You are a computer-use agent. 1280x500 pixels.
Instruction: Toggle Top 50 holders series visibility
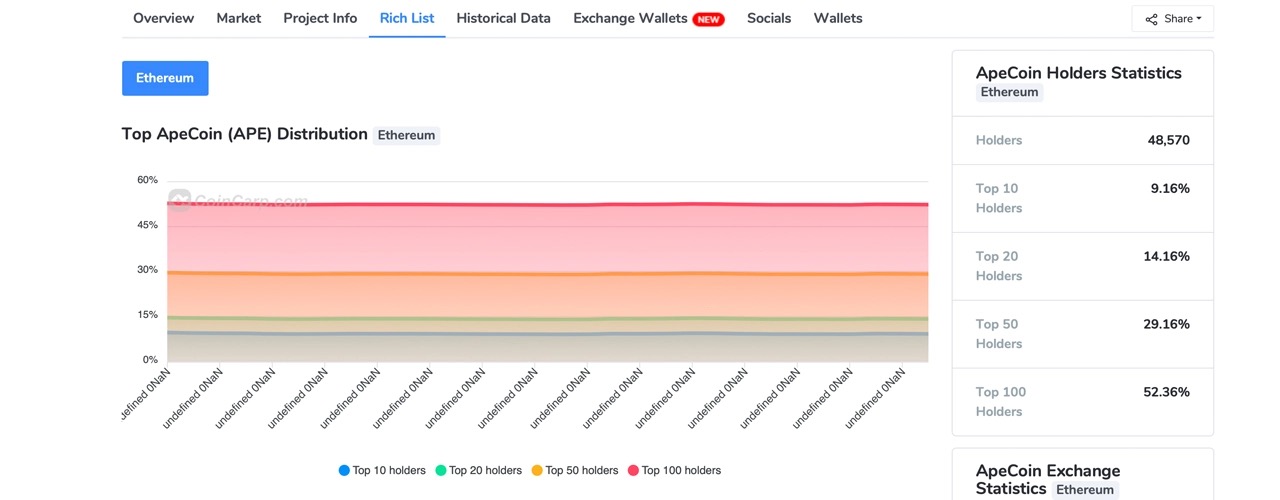tap(574, 470)
